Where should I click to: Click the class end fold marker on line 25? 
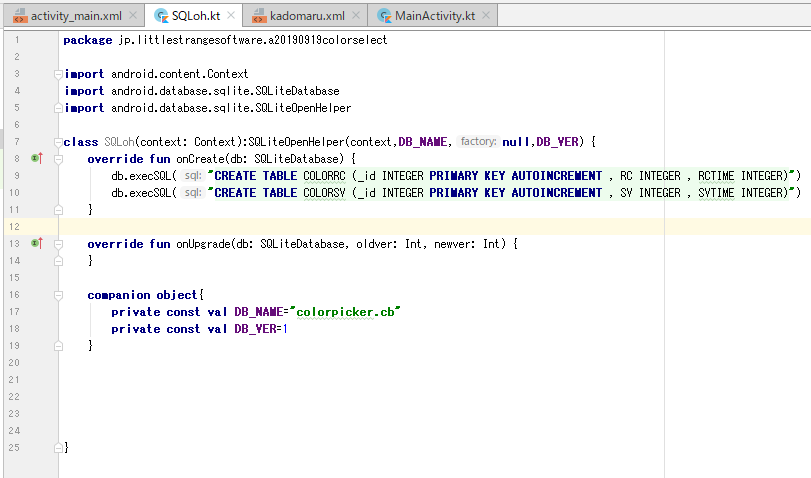58,447
